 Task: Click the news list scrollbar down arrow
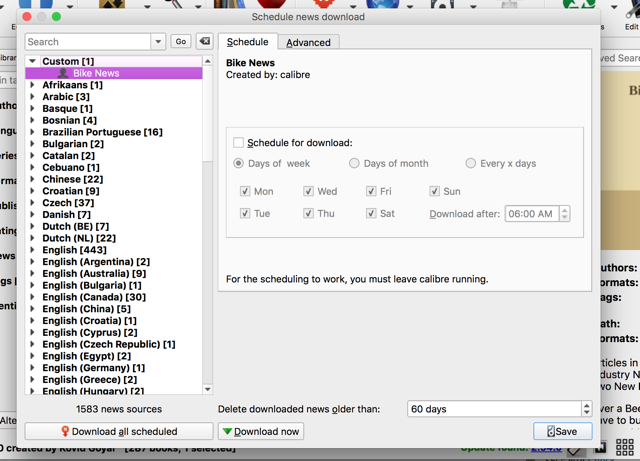(x=207, y=389)
